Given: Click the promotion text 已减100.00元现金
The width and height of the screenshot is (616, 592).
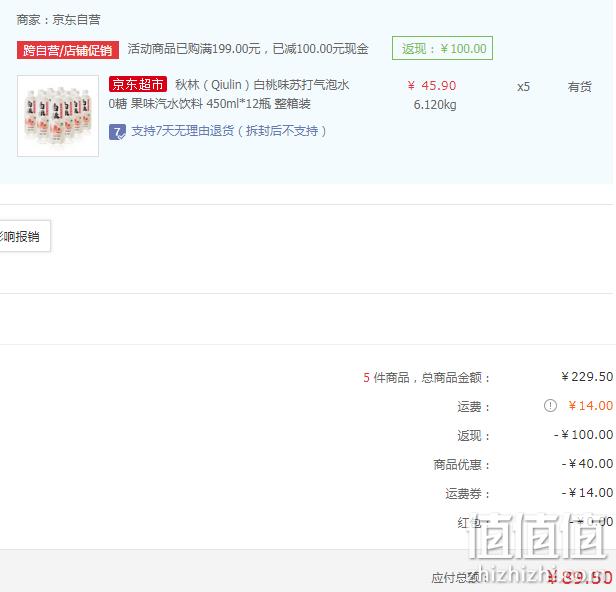Looking at the screenshot, I should (320, 49).
